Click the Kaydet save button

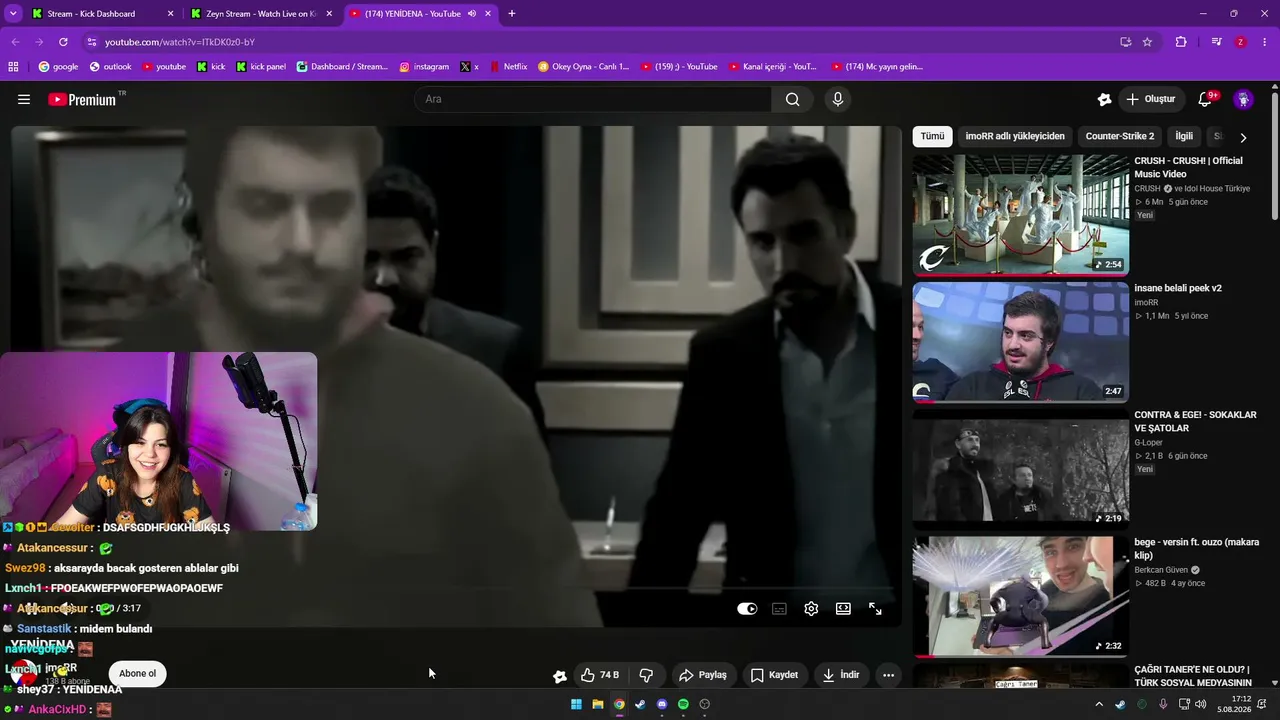pyautogui.click(x=774, y=675)
